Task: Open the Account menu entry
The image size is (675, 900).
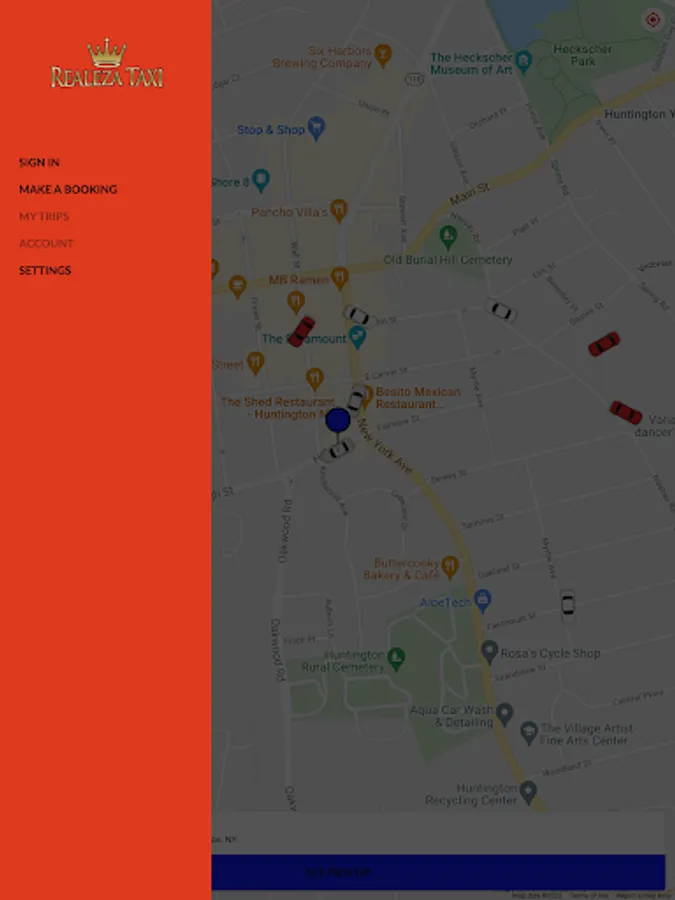Action: [46, 243]
